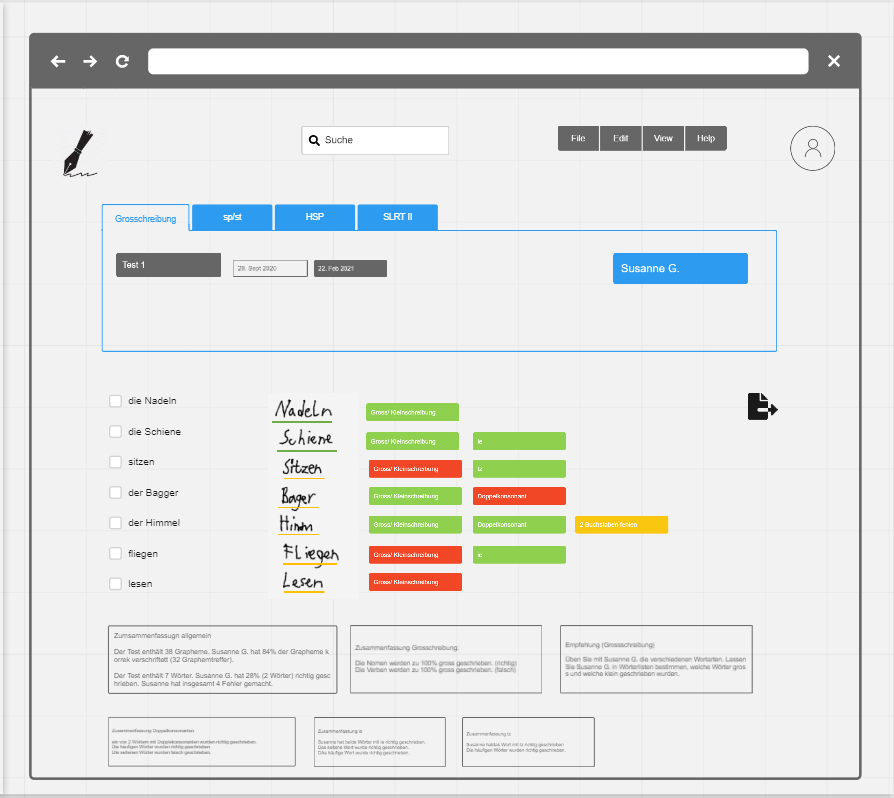Click the handwritten word "Nadeln"

coord(303,410)
